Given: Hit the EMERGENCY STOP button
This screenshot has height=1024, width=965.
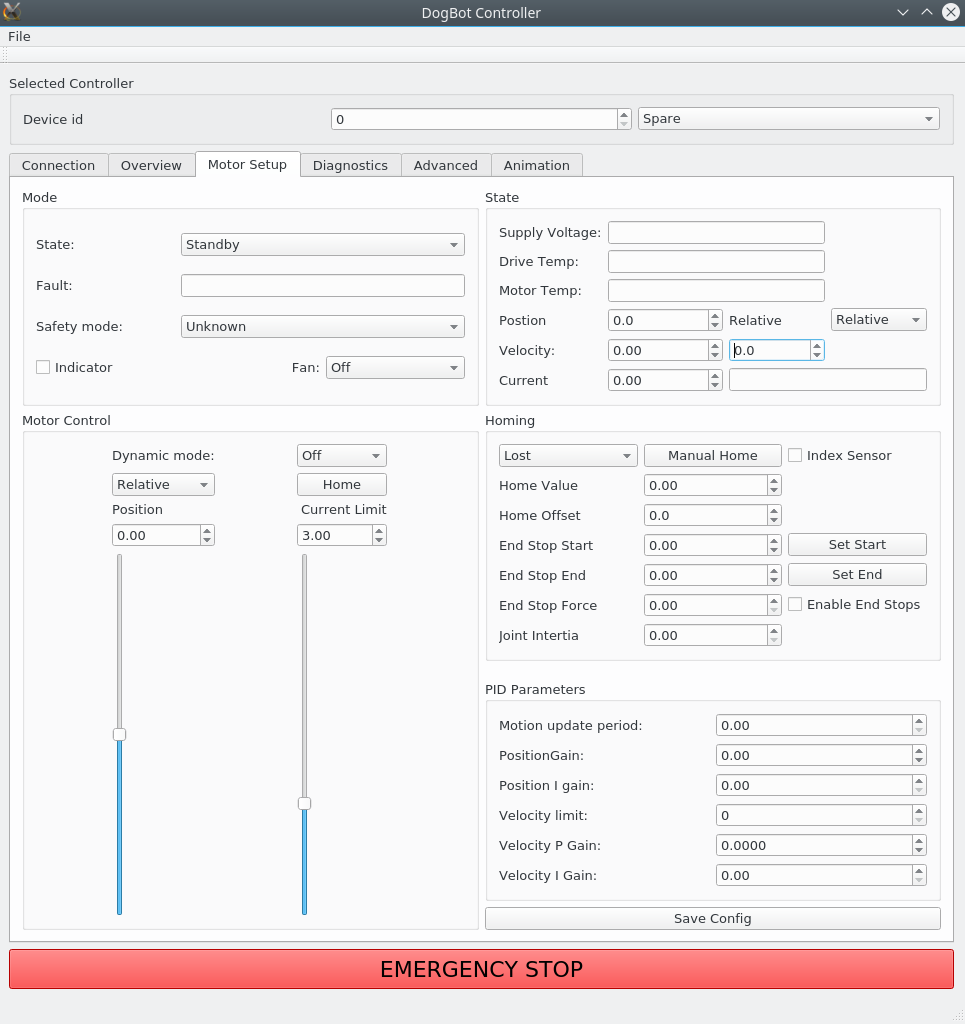Looking at the screenshot, I should coord(481,969).
